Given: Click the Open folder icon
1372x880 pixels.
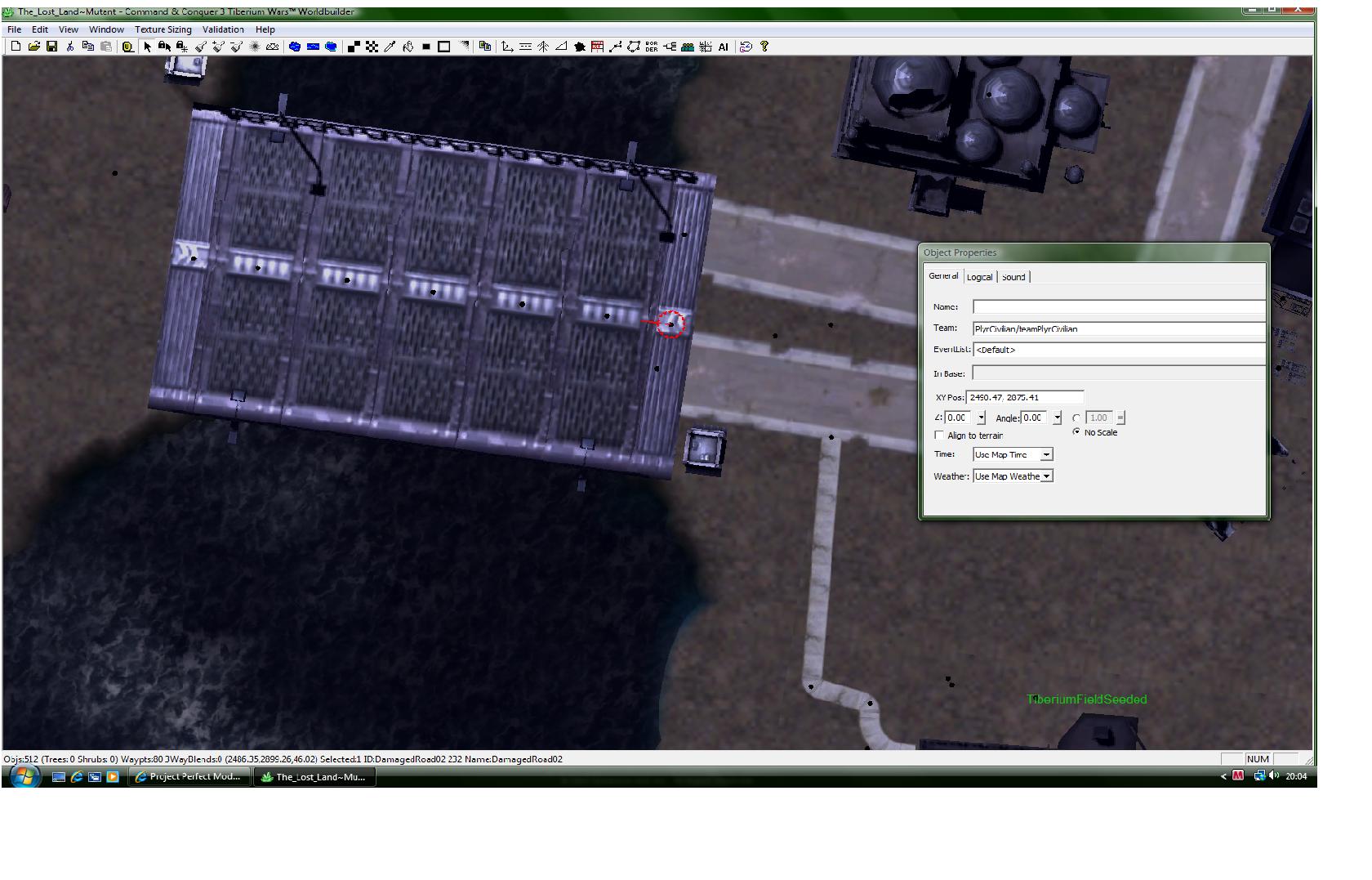Looking at the screenshot, I should pyautogui.click(x=33, y=47).
